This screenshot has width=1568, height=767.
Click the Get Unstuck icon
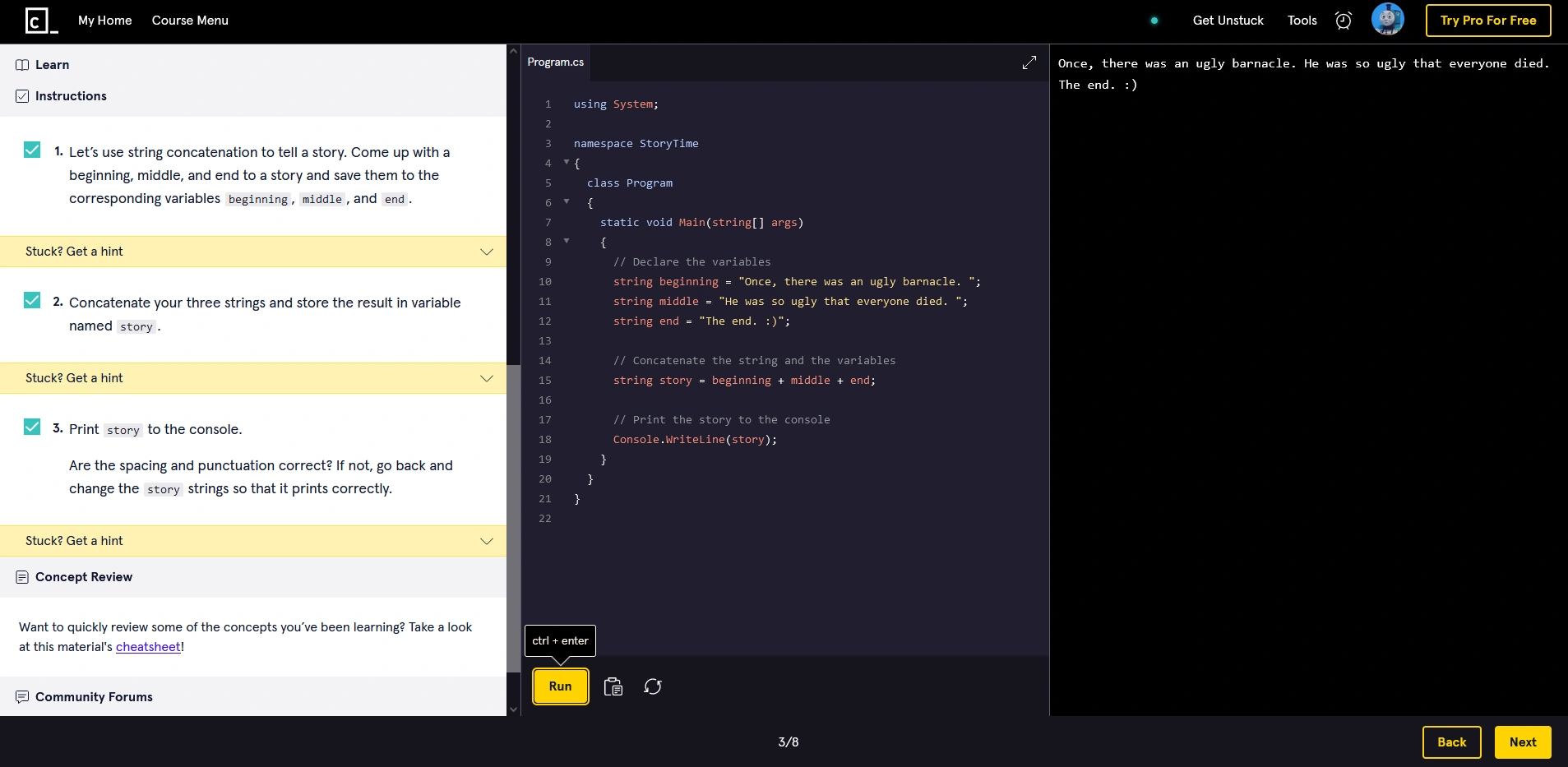click(1227, 20)
